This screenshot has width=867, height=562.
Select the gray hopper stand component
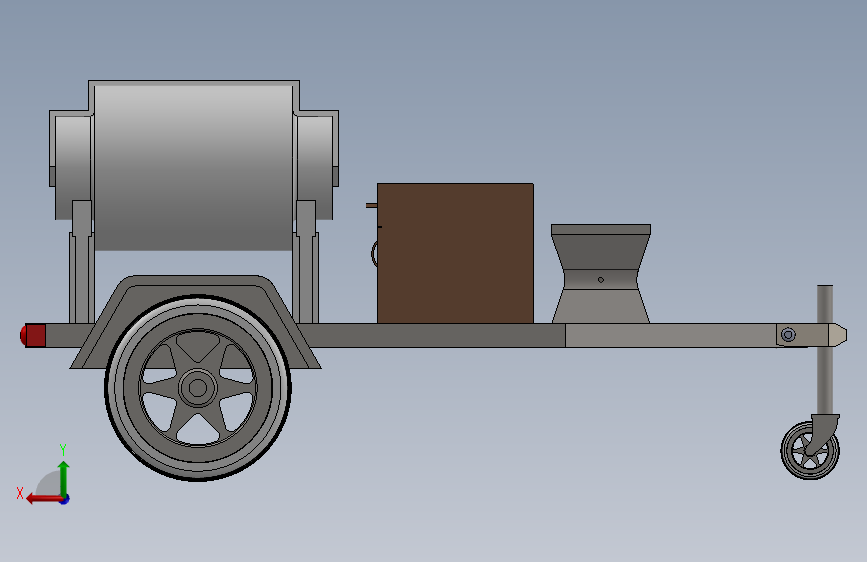click(x=601, y=274)
